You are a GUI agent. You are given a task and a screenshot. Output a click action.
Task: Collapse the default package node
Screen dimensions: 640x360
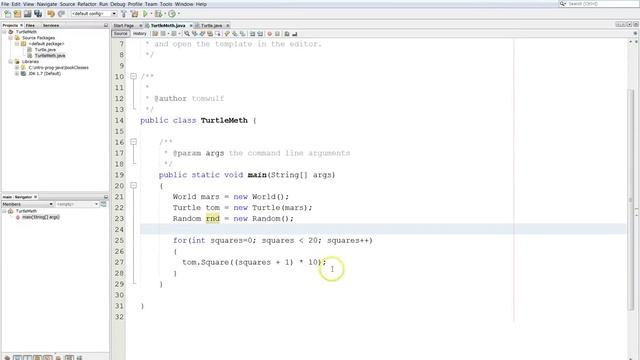17,44
